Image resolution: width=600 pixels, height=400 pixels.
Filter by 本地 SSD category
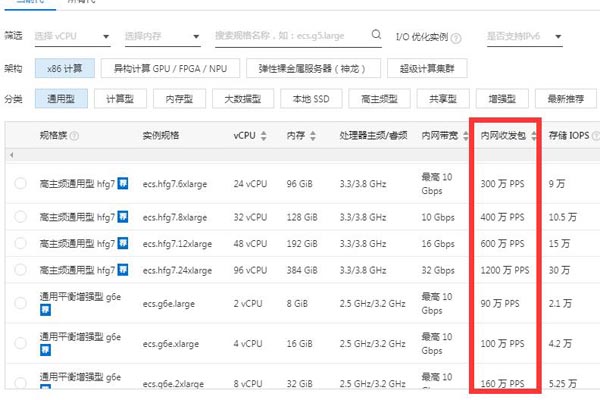309,99
